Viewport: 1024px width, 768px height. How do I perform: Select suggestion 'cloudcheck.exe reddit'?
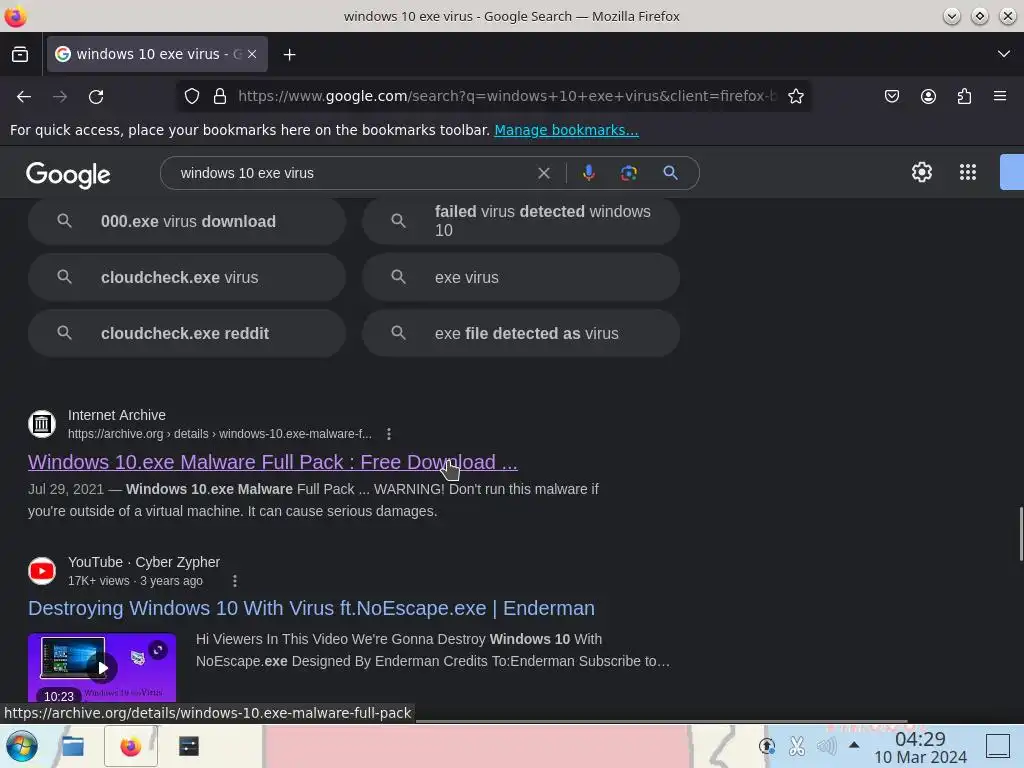(x=187, y=334)
